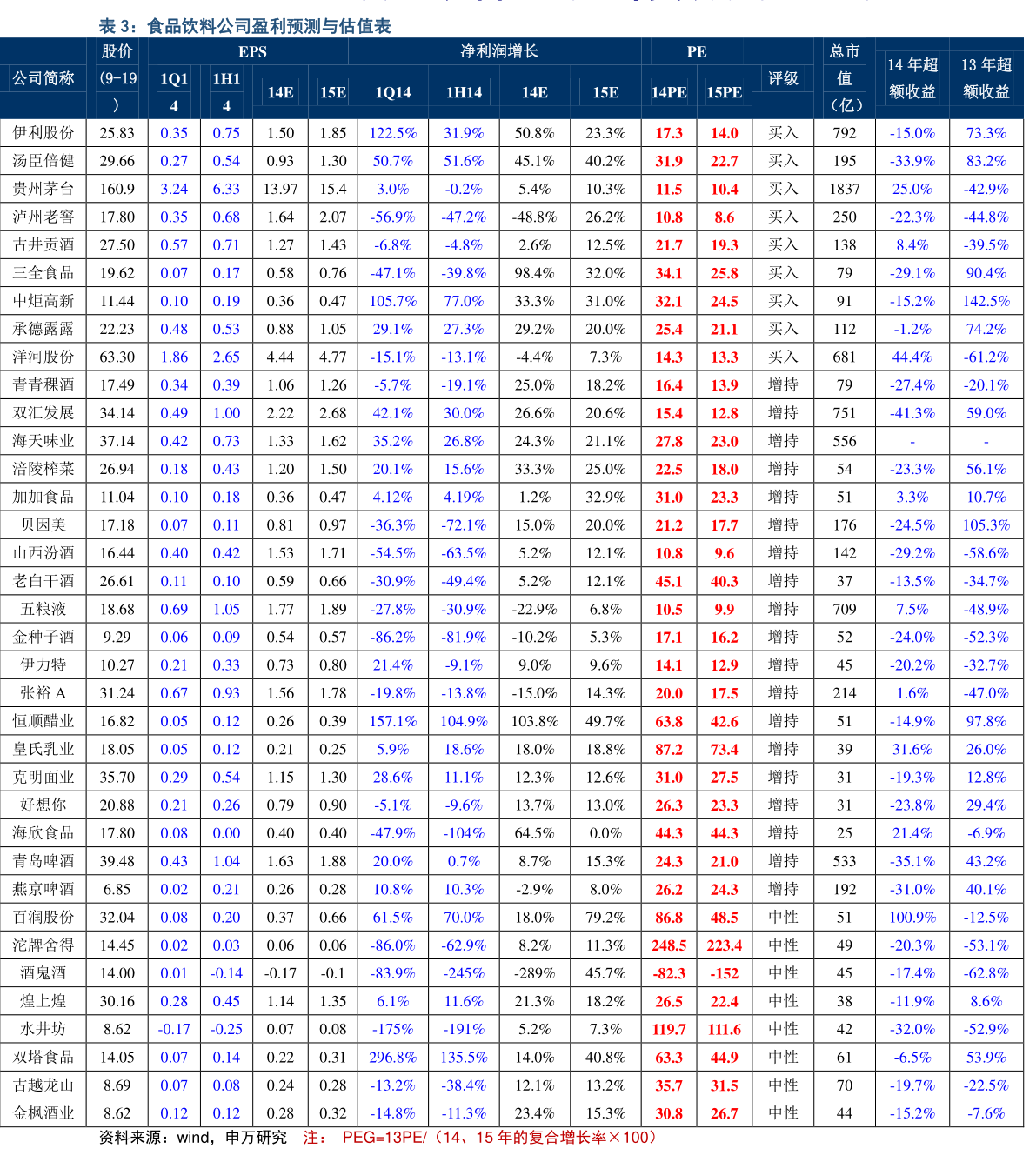This screenshot has width=1036, height=1162.
Task: Click company name 中炬高新
Action: pyautogui.click(x=43, y=301)
